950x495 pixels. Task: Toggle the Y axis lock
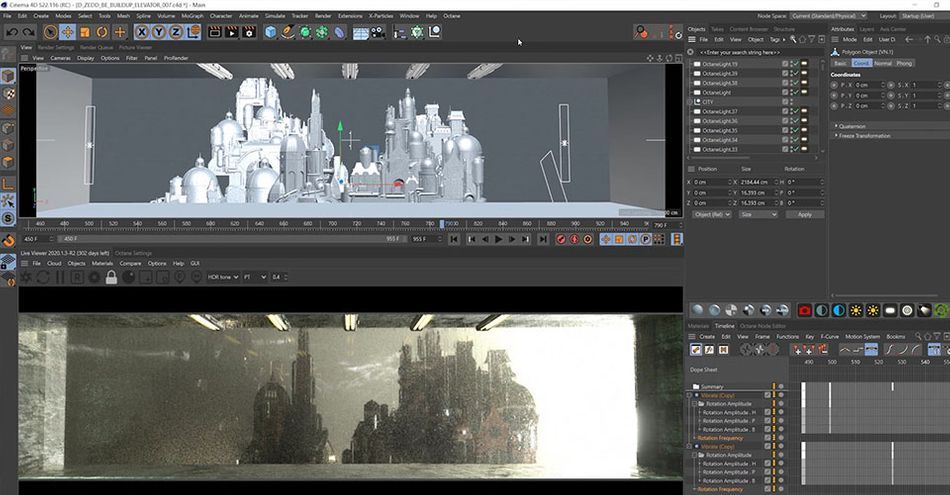[159, 32]
